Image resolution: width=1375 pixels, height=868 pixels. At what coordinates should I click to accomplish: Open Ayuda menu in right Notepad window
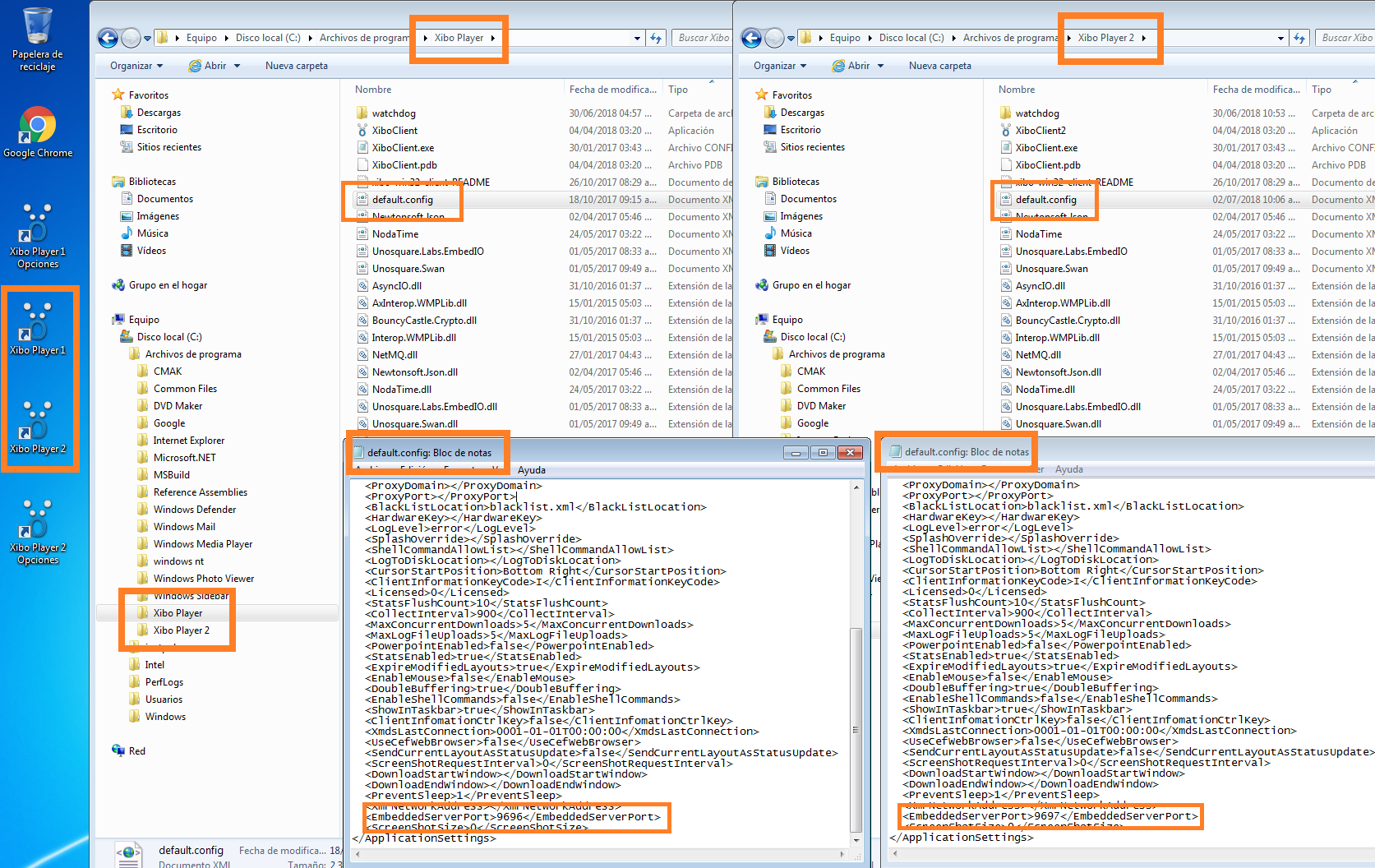pyautogui.click(x=1069, y=469)
